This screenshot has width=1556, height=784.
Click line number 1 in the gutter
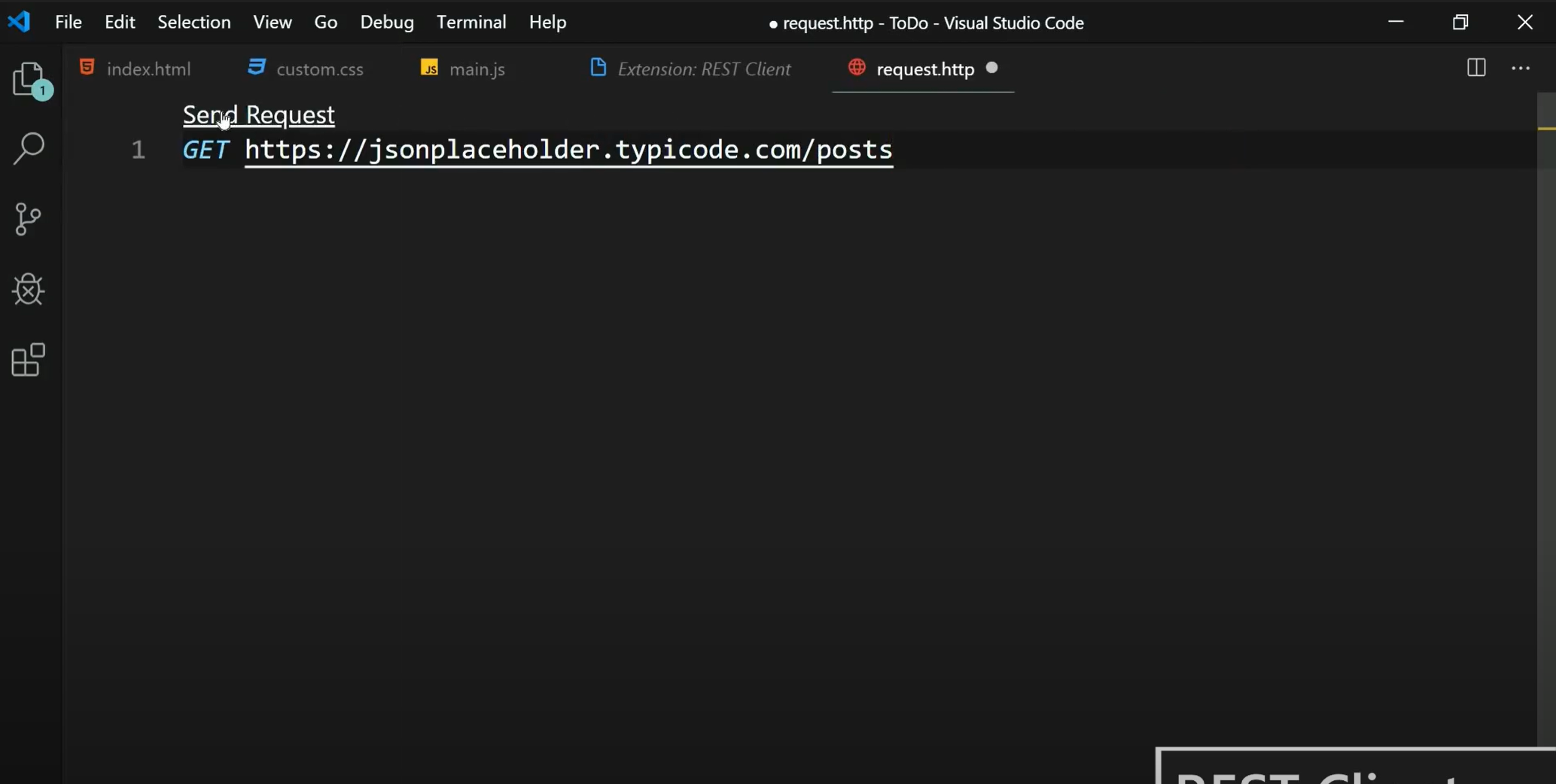(x=138, y=150)
